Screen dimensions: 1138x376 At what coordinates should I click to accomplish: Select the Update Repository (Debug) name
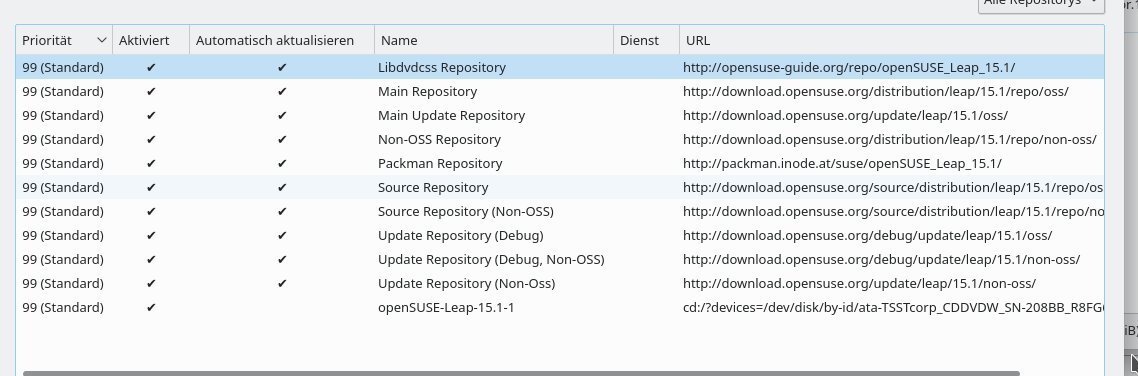[x=461, y=235]
